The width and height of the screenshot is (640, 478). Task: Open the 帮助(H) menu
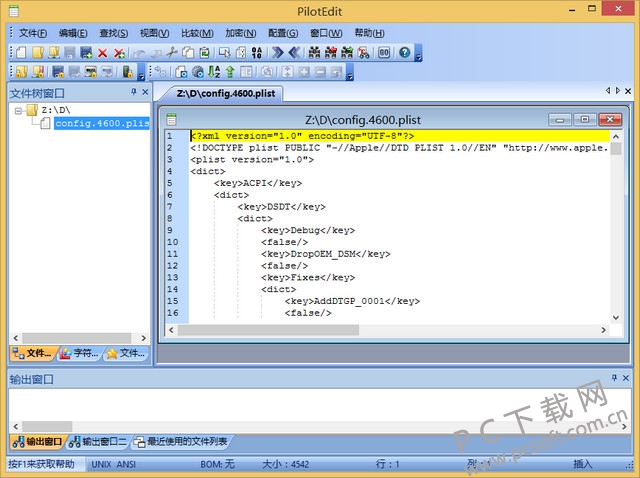[x=369, y=33]
